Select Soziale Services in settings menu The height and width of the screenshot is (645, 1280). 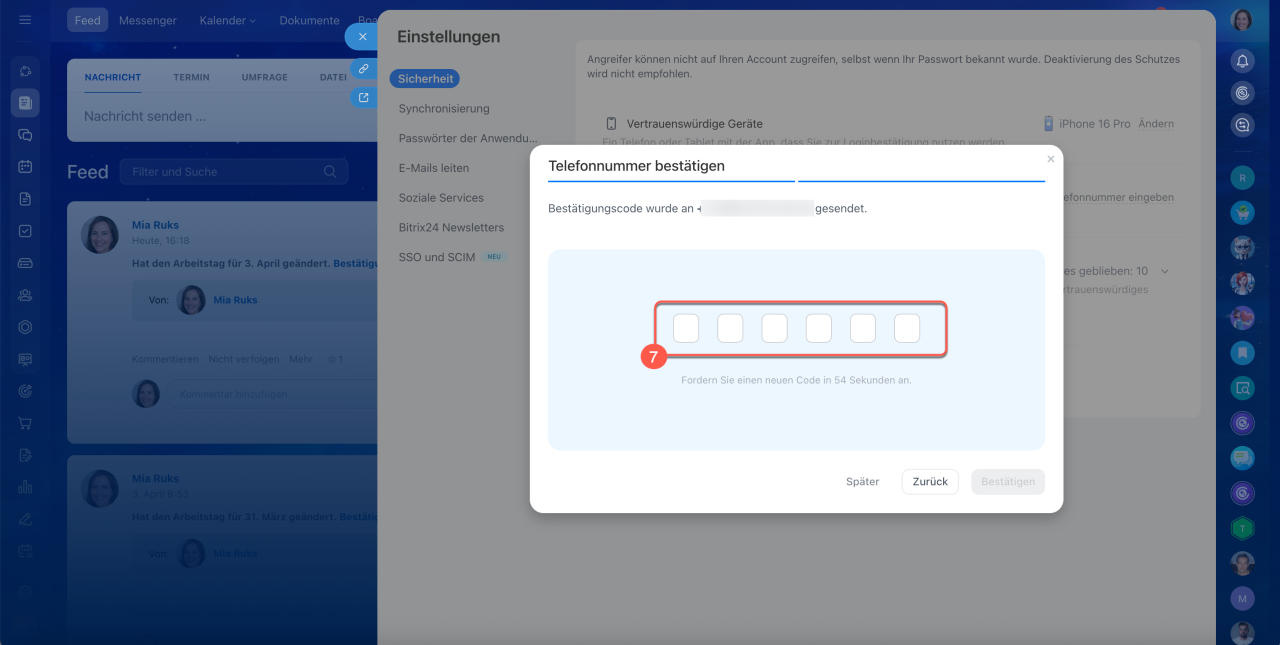click(441, 198)
